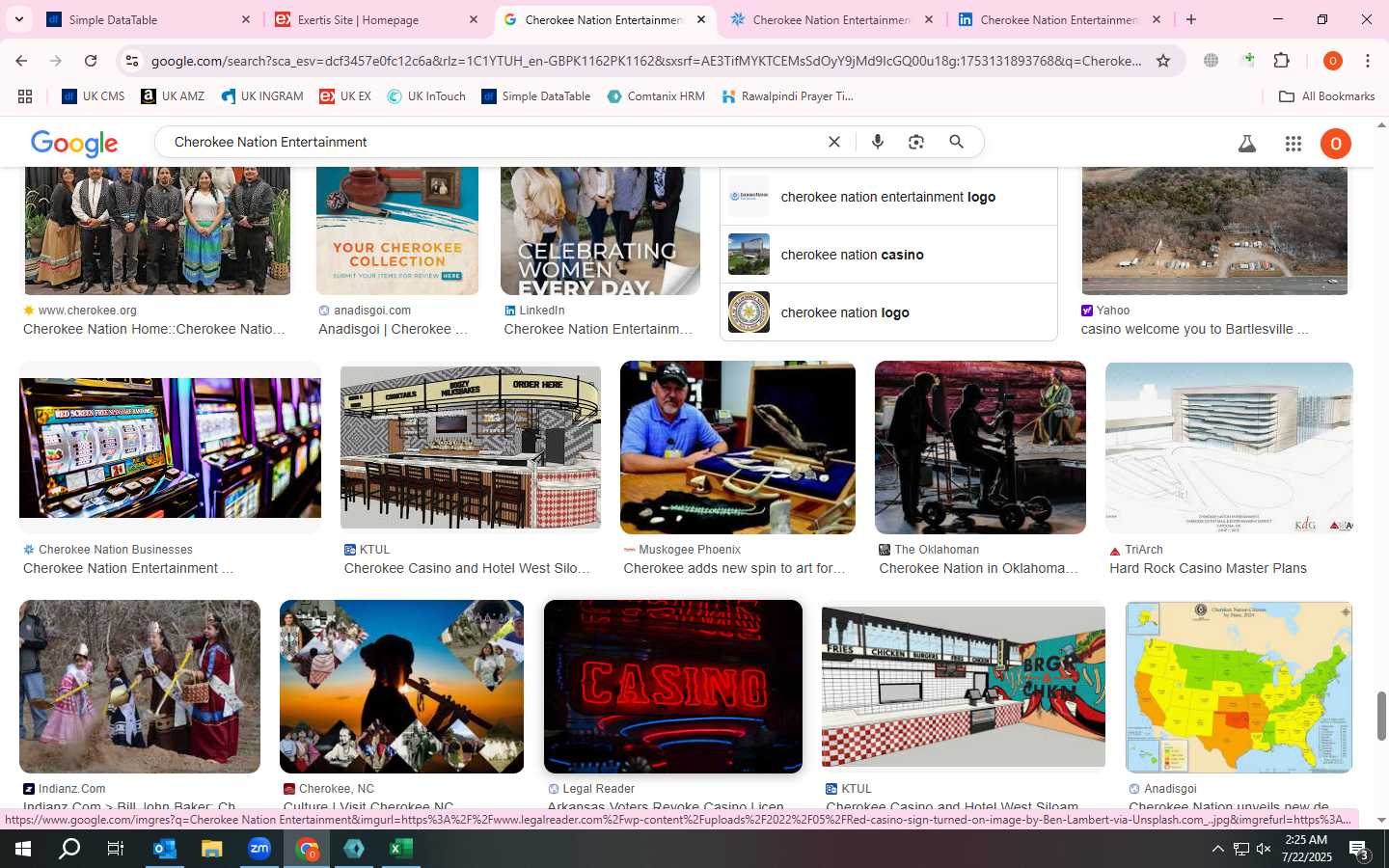Open the notification center icon
The height and width of the screenshot is (868, 1389).
(1359, 850)
